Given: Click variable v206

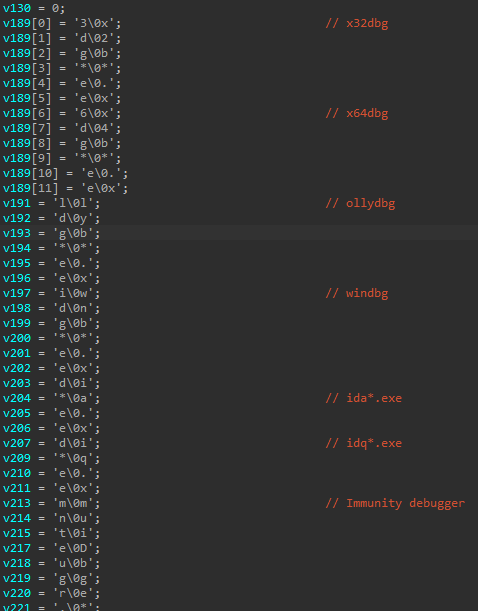Looking at the screenshot, I should click(x=17, y=429).
